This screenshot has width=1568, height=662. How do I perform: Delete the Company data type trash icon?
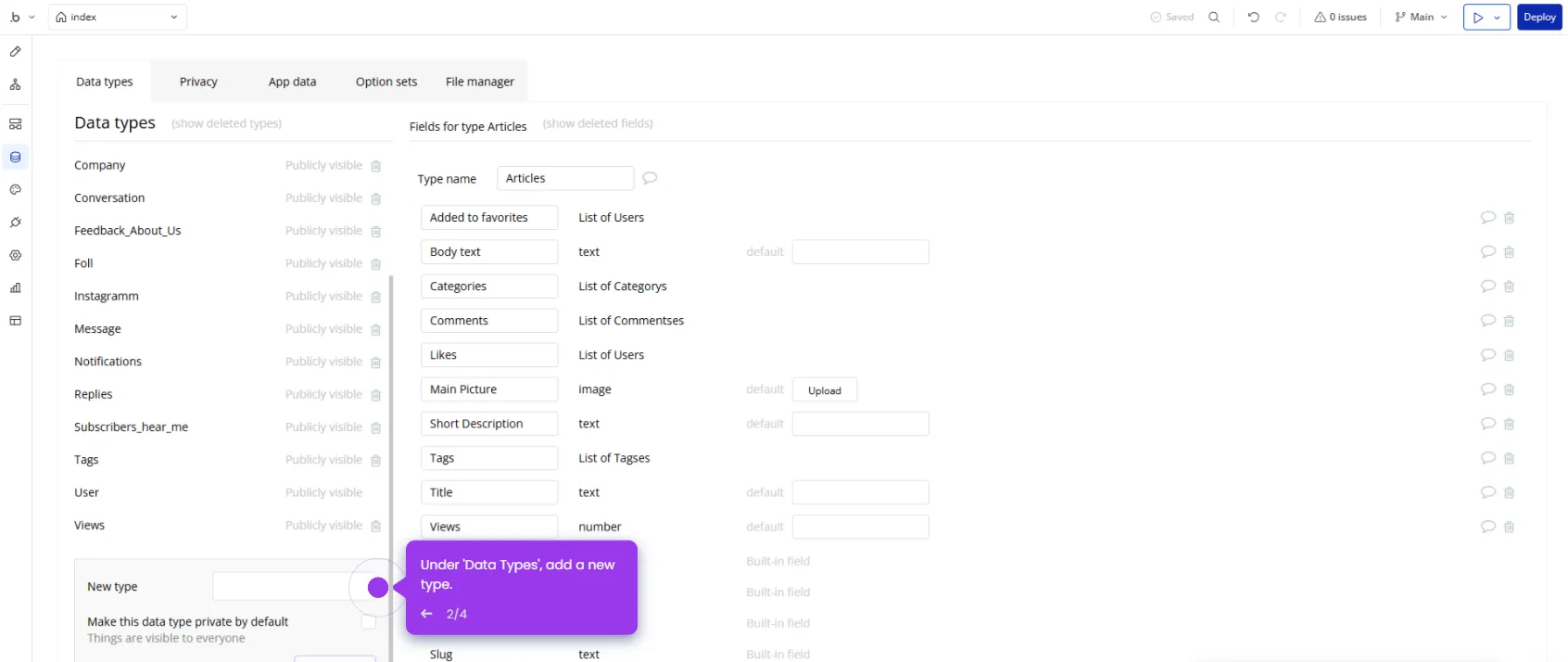376,166
